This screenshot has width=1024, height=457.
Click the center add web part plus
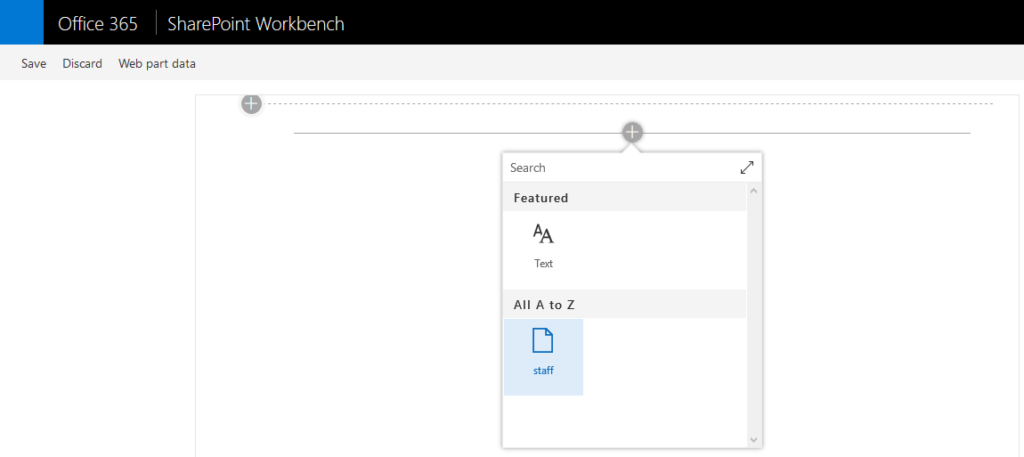tap(632, 133)
